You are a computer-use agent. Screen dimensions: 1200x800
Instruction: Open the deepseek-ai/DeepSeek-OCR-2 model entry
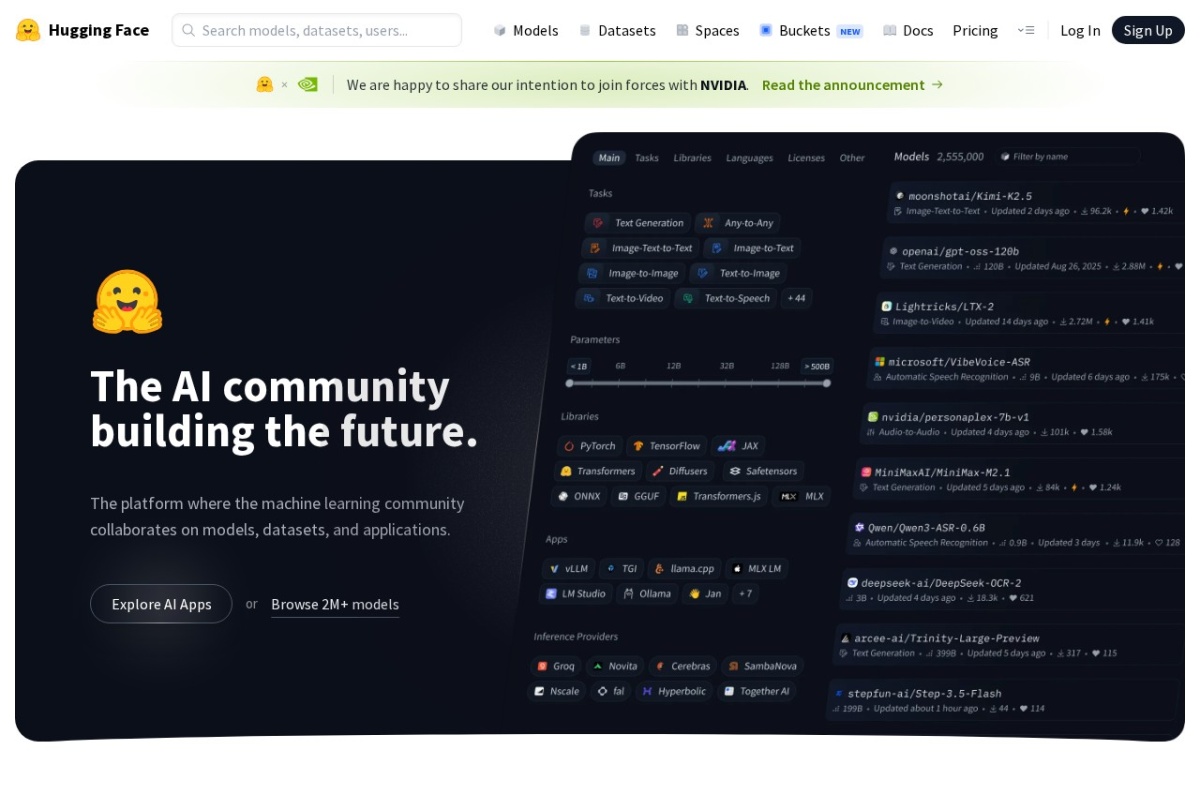pyautogui.click(x=1013, y=589)
